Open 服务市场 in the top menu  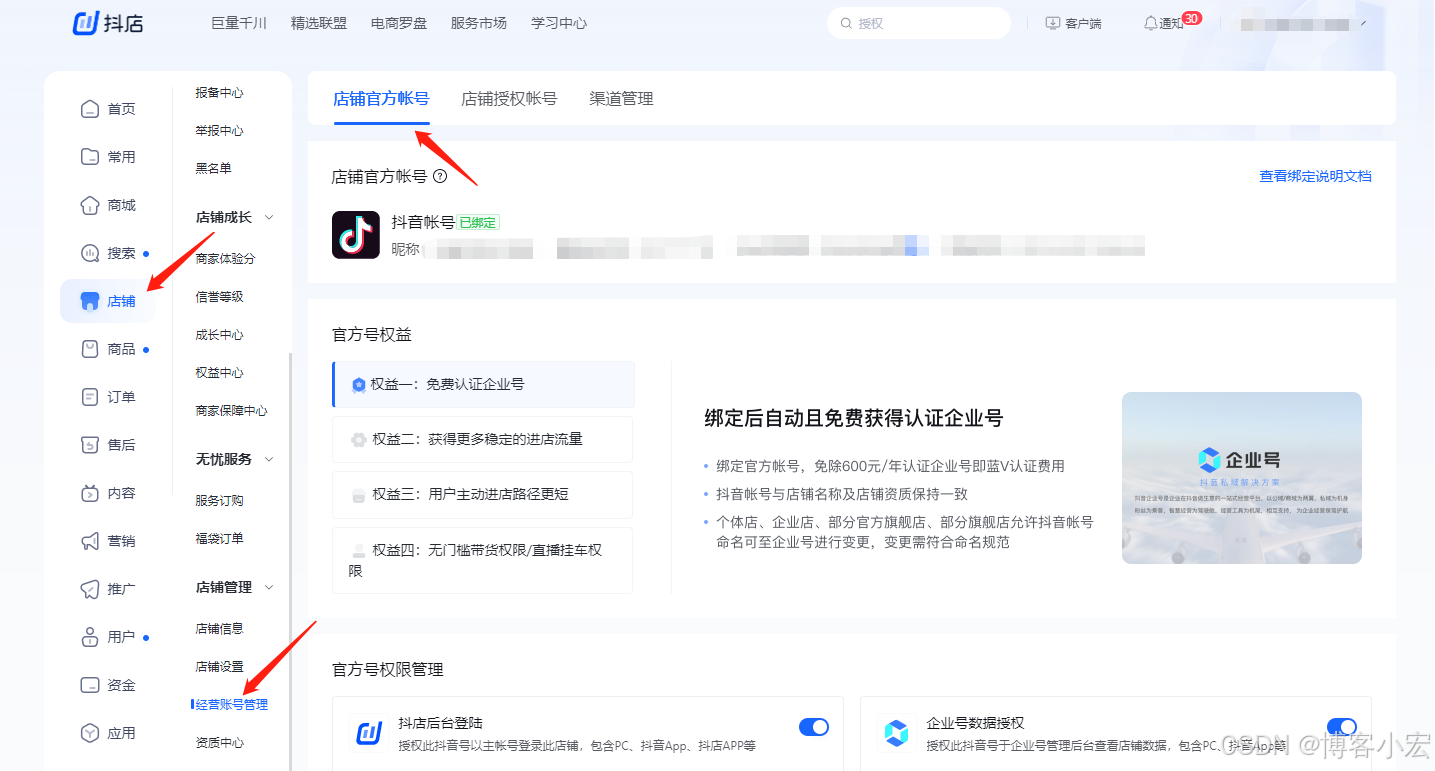(x=479, y=23)
